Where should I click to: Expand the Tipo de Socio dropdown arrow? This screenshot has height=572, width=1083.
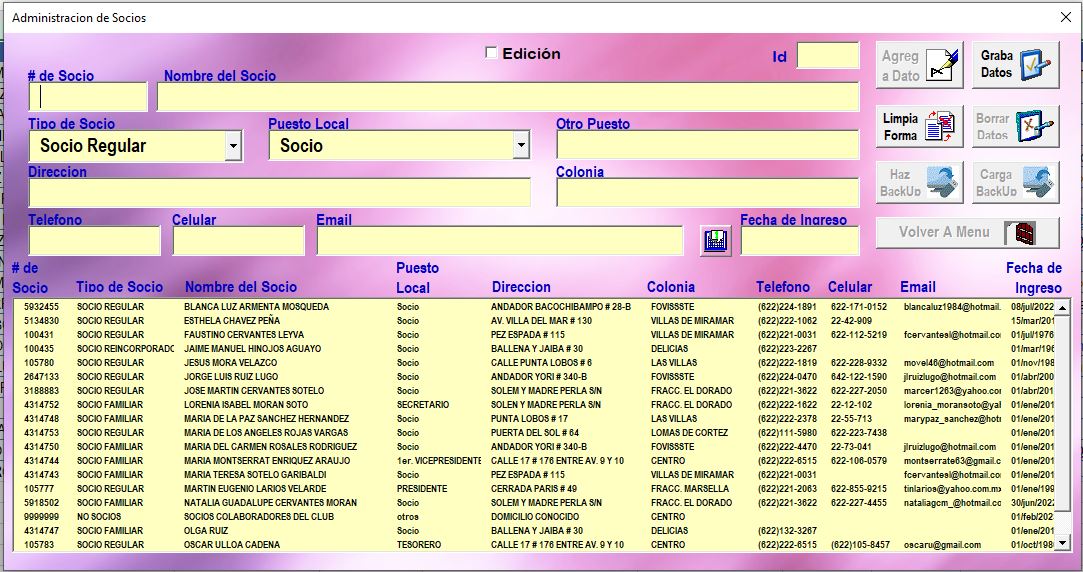tap(233, 146)
